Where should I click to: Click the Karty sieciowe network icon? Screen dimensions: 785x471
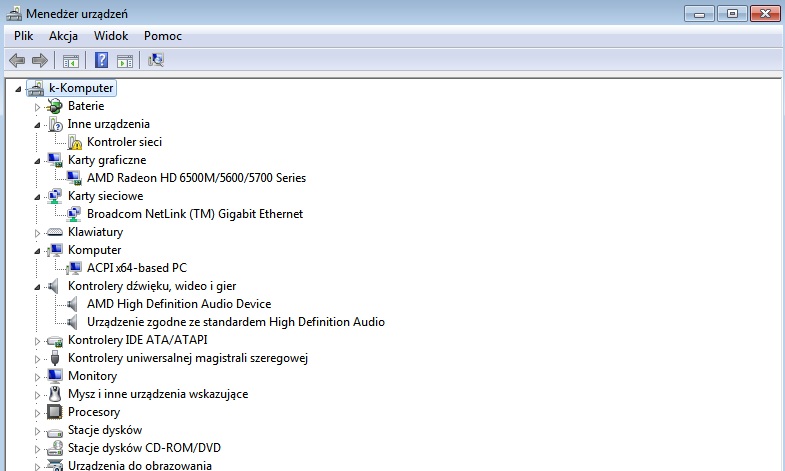click(x=54, y=196)
